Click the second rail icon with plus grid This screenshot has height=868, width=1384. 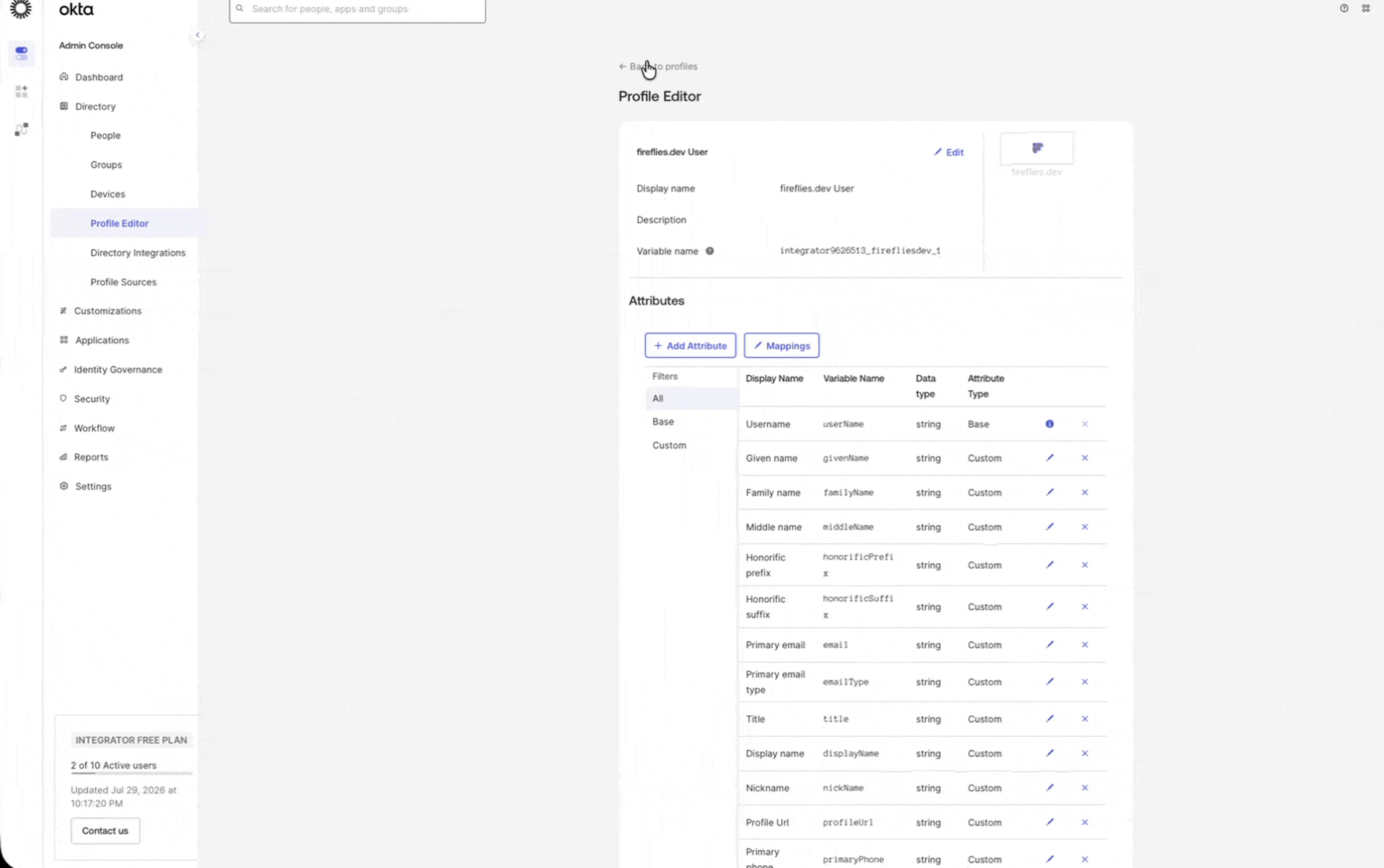[22, 92]
